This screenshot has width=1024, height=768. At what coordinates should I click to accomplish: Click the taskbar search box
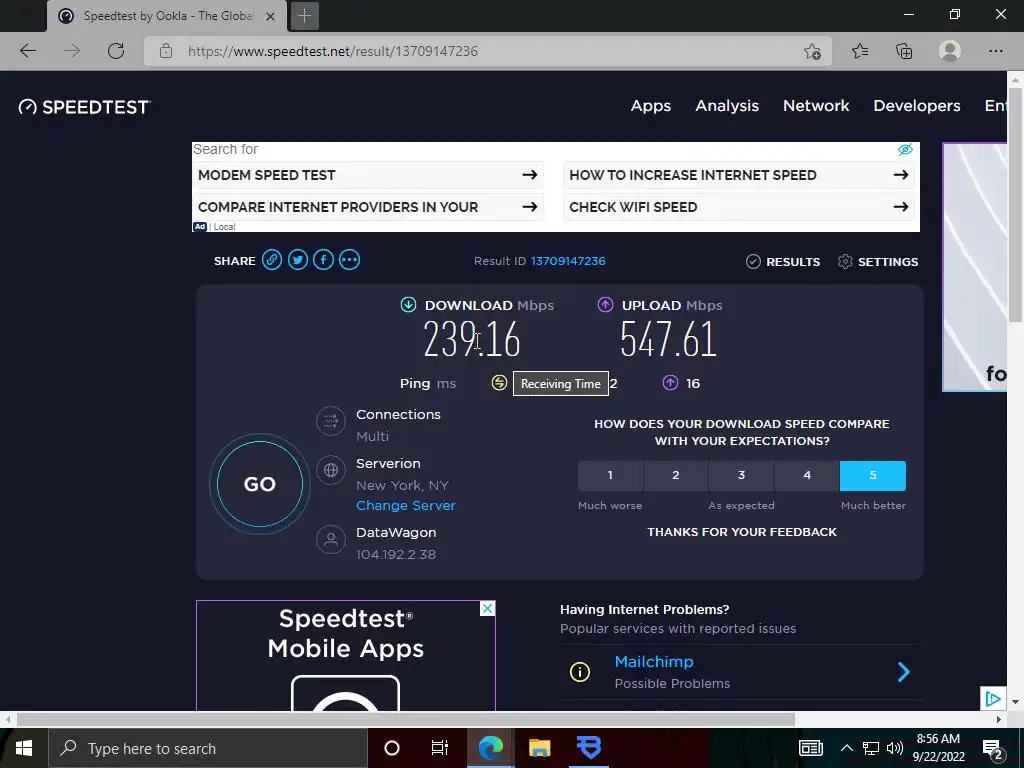[208, 748]
